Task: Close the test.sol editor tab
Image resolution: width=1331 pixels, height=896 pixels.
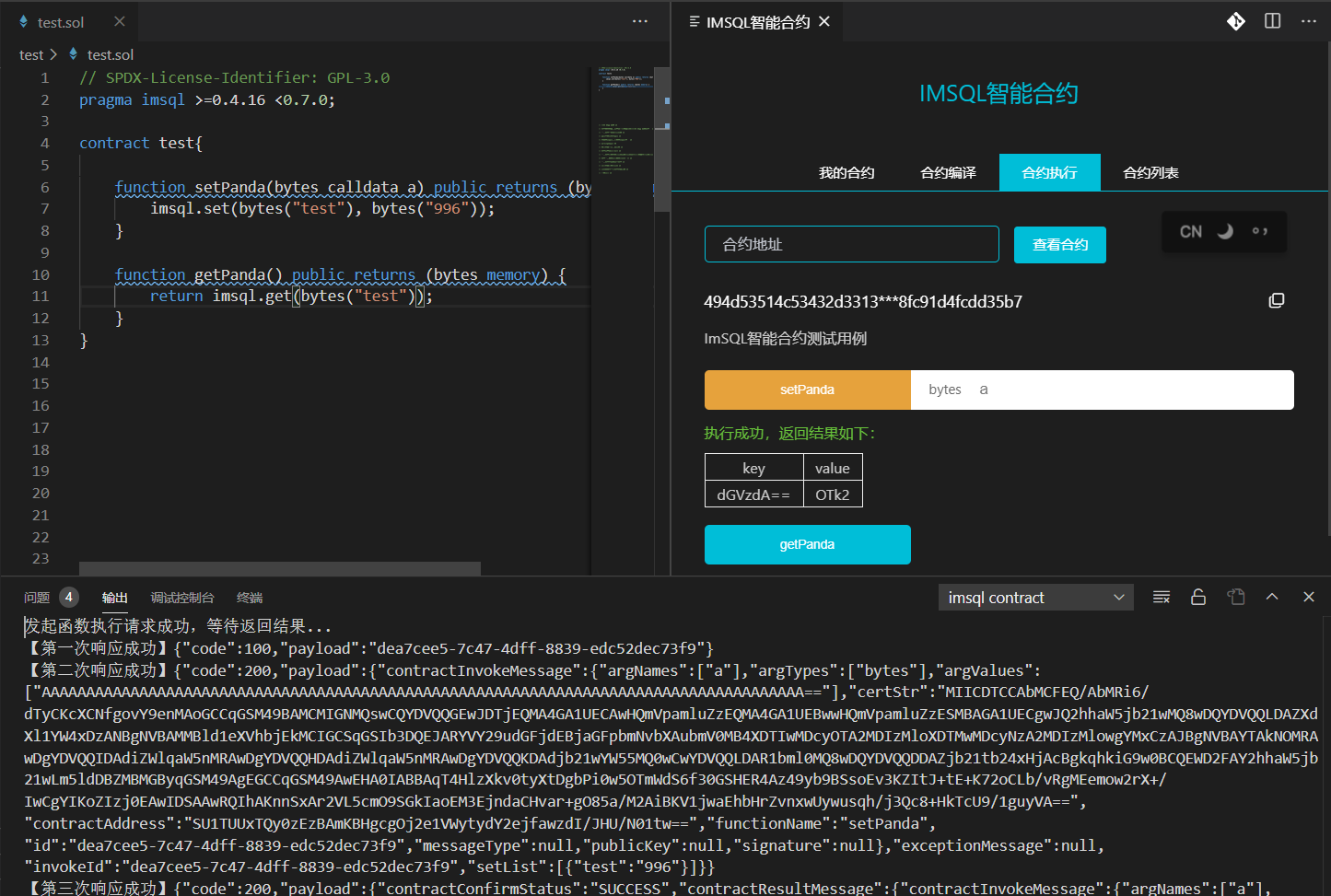Action: tap(120, 21)
